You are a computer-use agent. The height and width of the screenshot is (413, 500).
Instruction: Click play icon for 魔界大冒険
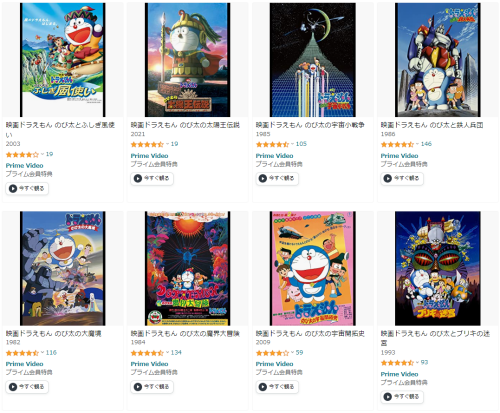[x=138, y=387]
